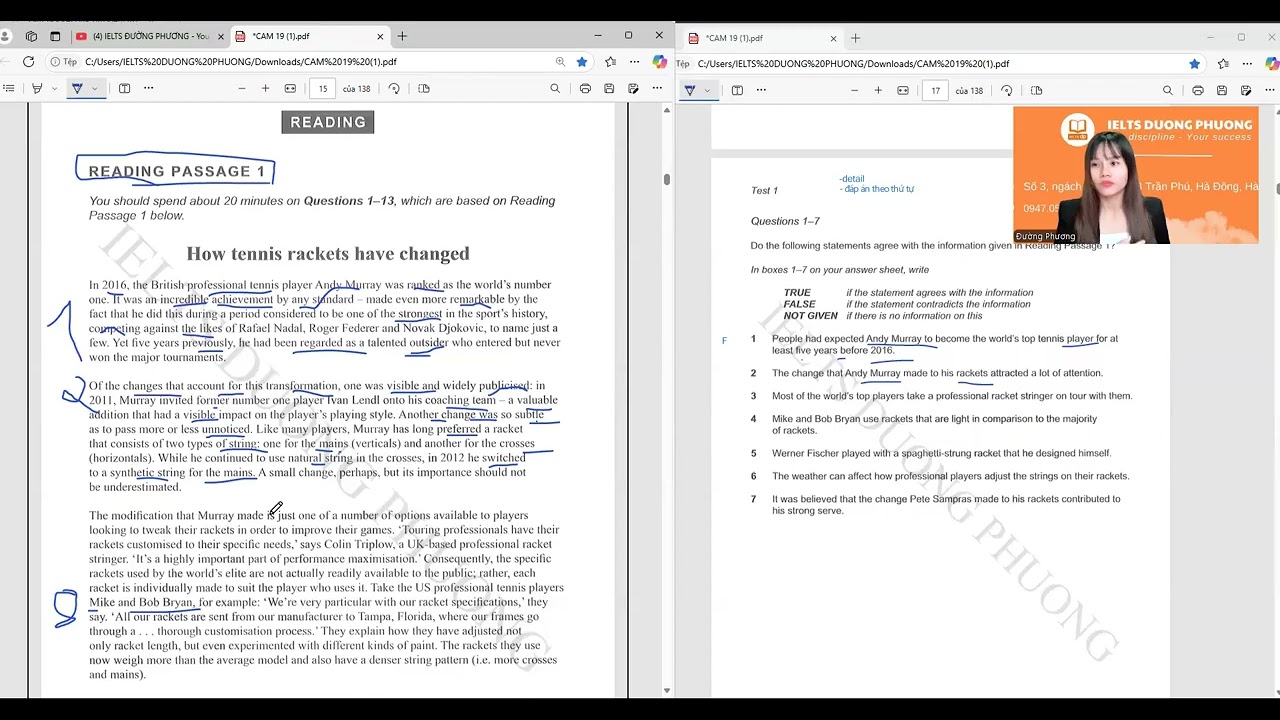
Task: Open Copilot in right browser window
Action: [1271, 63]
